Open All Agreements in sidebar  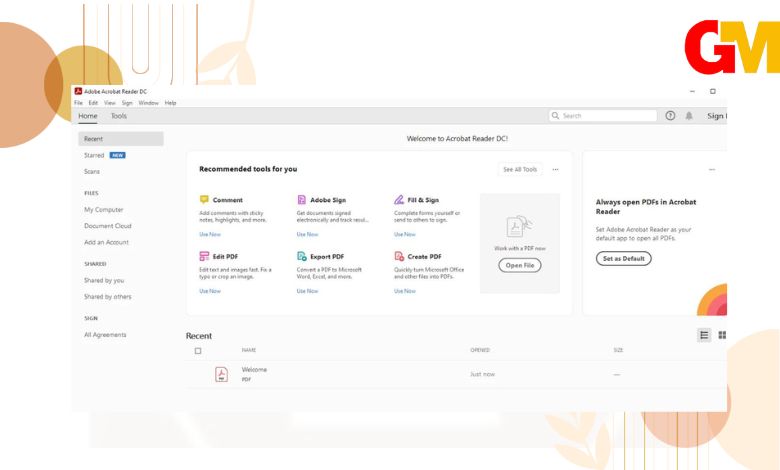pyautogui.click(x=105, y=335)
